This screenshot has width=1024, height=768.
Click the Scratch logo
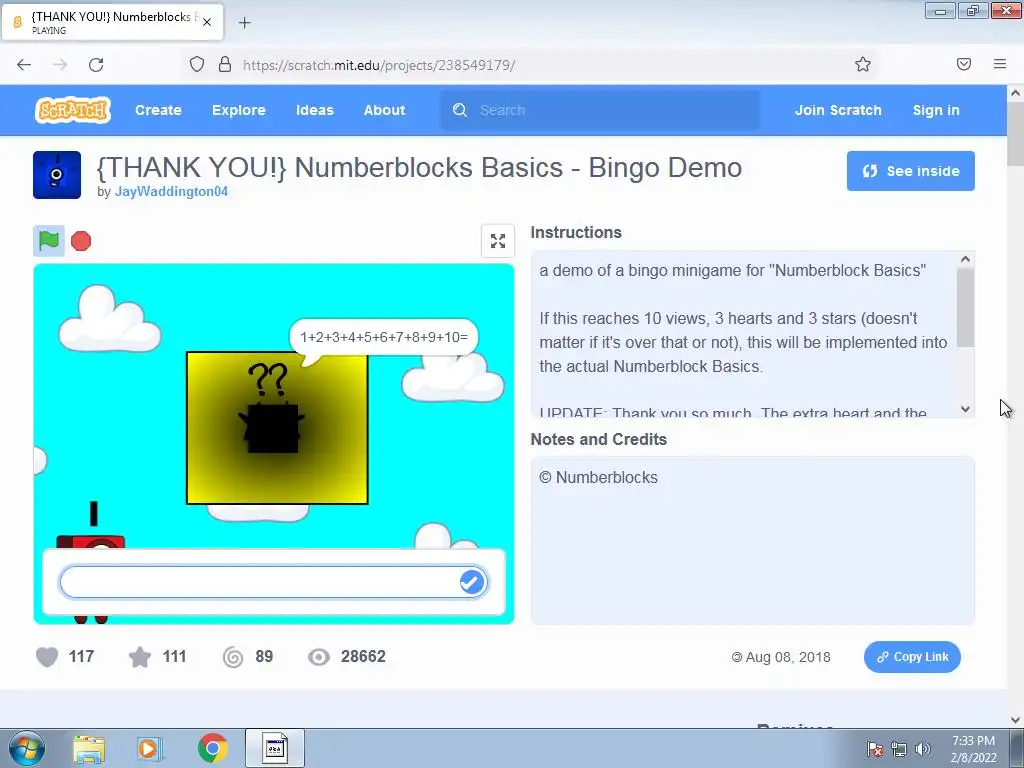(72, 110)
